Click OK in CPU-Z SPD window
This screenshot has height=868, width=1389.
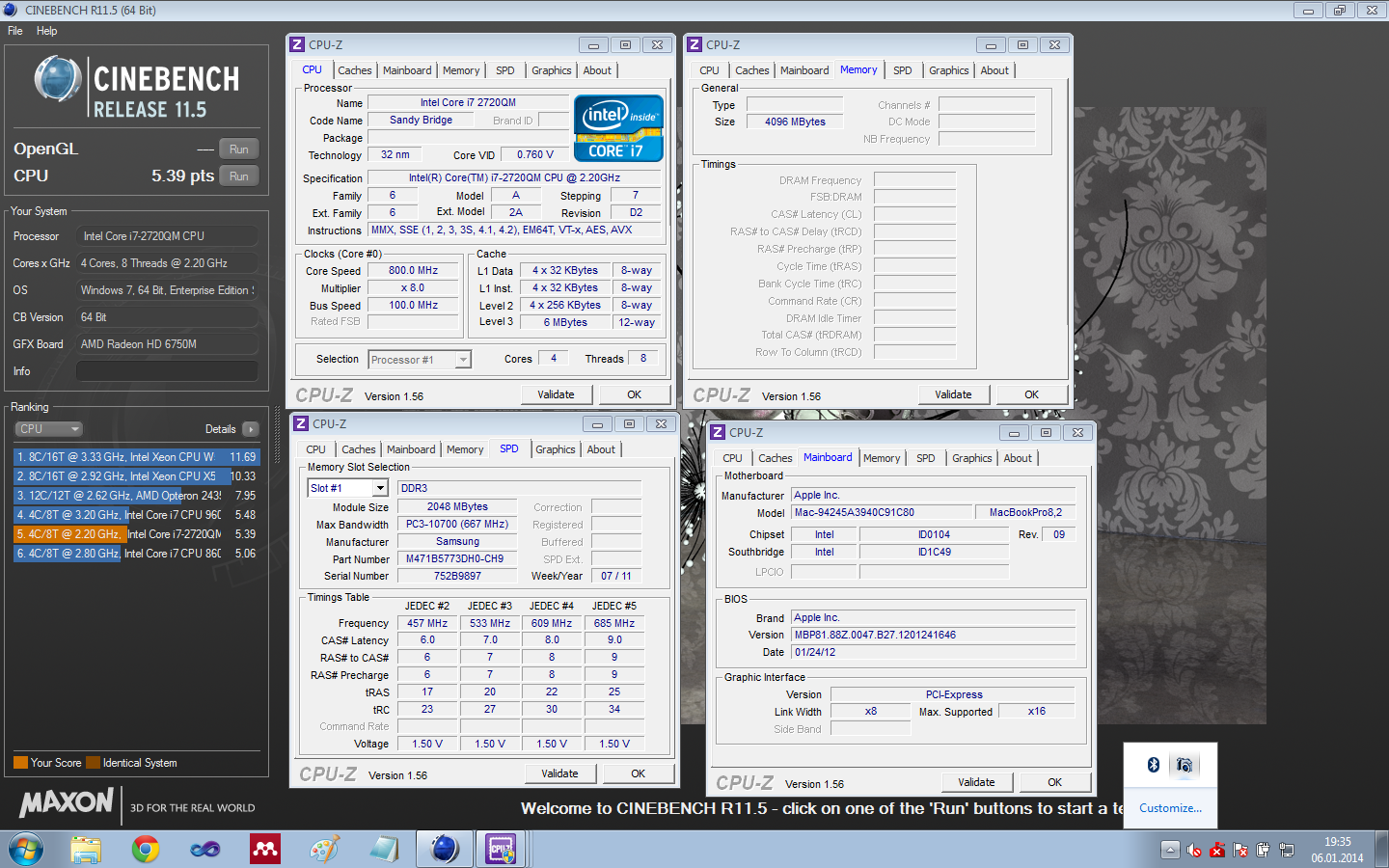tap(639, 773)
